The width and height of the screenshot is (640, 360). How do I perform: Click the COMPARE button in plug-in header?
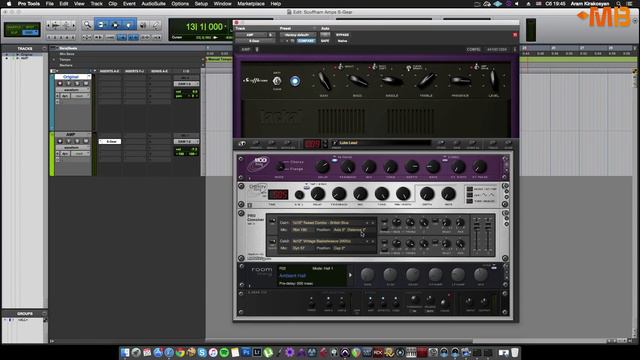point(306,41)
